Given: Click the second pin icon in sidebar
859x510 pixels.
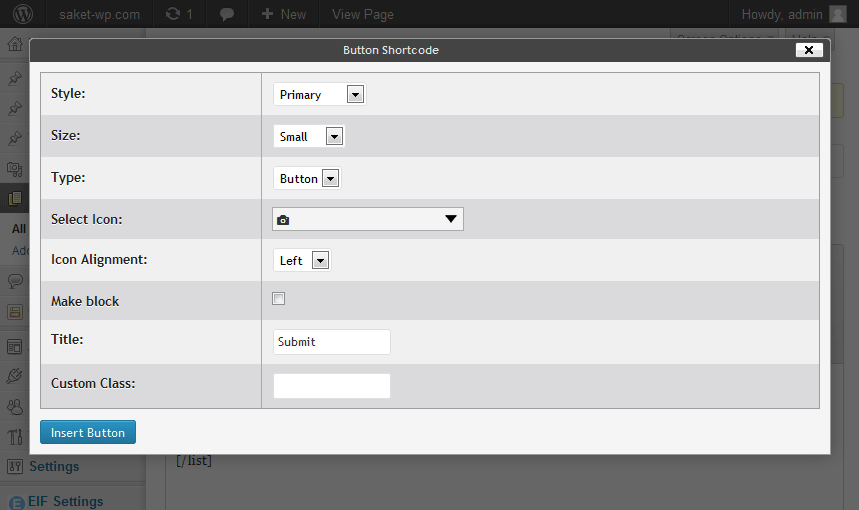Looking at the screenshot, I should [15, 108].
